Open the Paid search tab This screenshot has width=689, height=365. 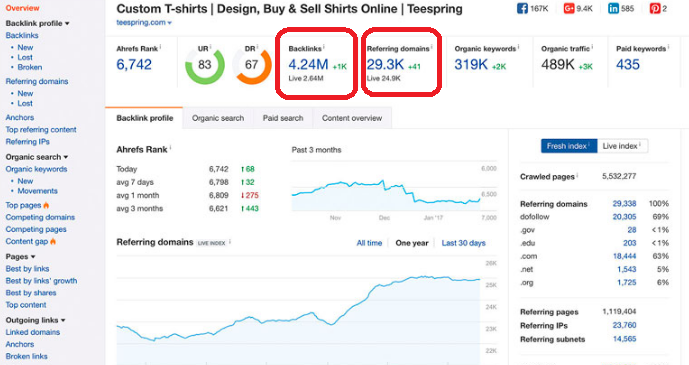pos(283,118)
